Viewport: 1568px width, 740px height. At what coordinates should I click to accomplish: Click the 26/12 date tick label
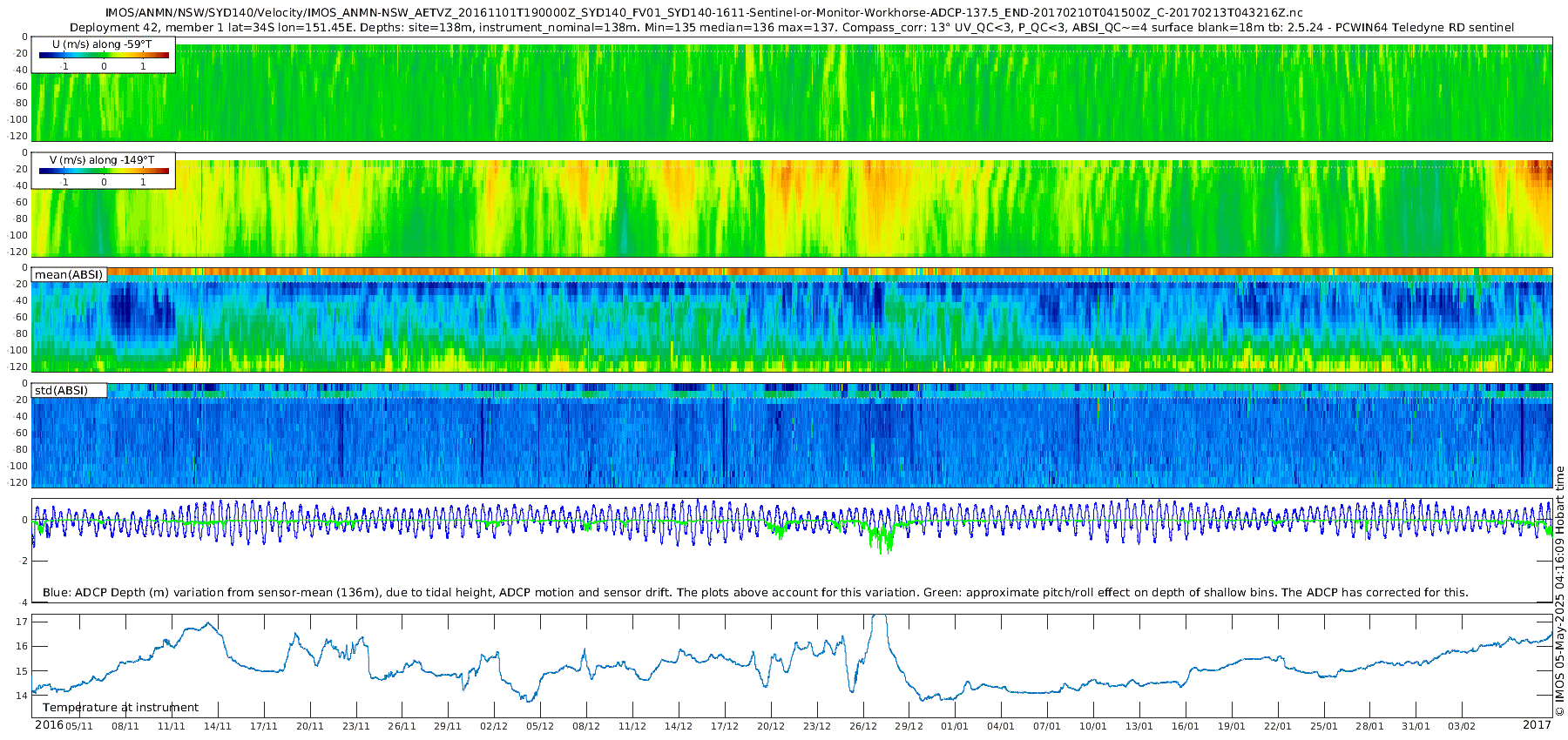click(862, 726)
